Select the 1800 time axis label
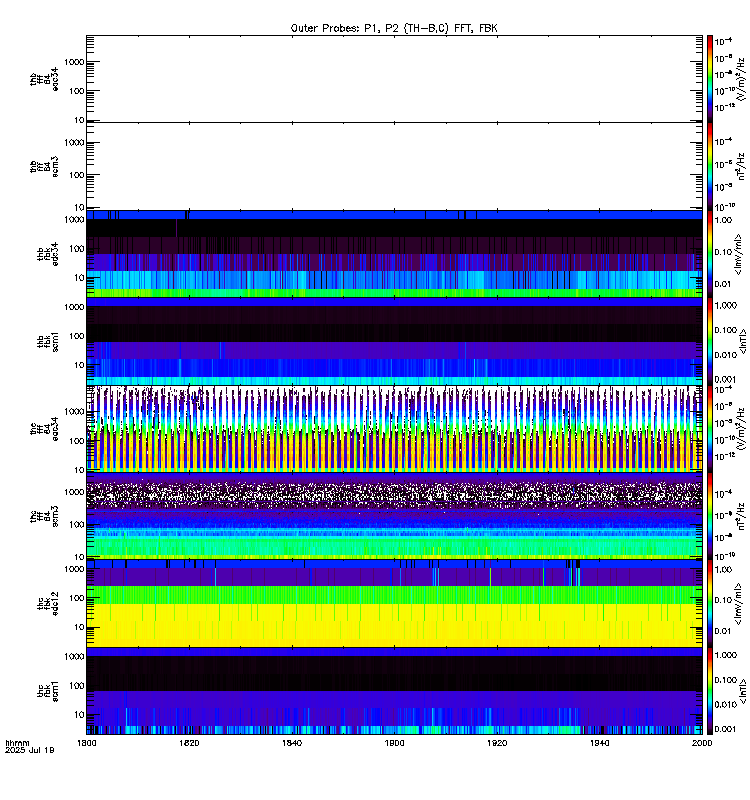 coord(87,743)
